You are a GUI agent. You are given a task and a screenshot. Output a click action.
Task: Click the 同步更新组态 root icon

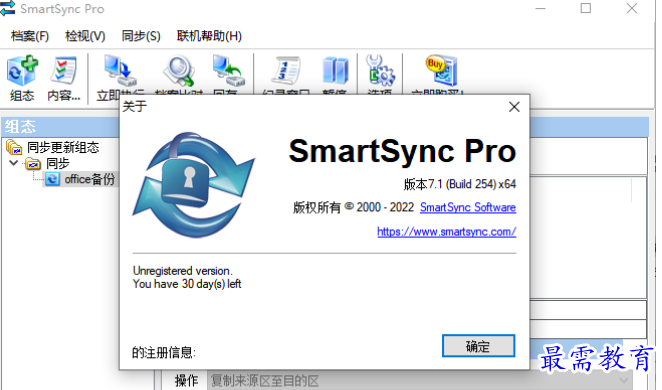(14, 147)
